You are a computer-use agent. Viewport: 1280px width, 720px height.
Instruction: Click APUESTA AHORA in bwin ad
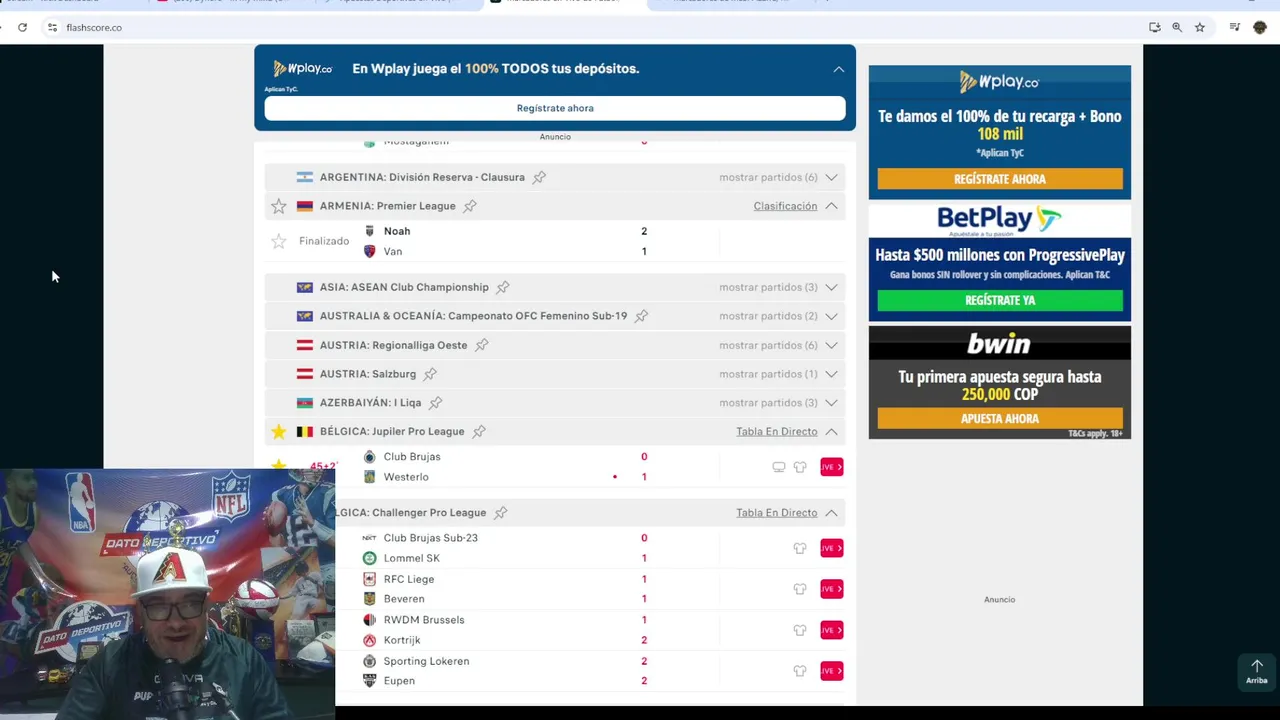pos(1000,419)
